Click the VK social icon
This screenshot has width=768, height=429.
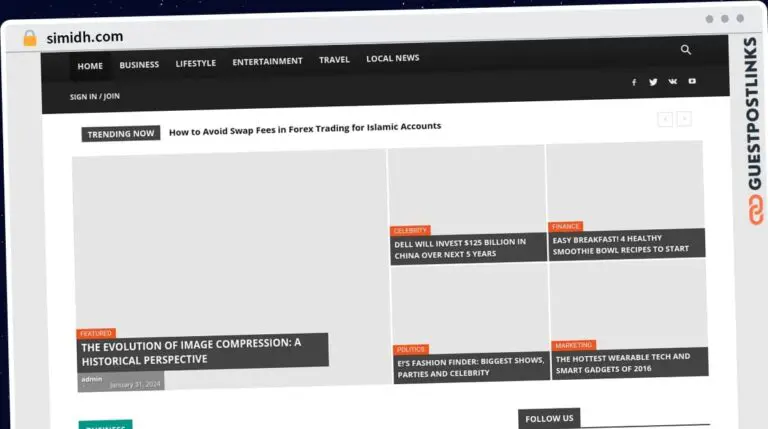(672, 82)
